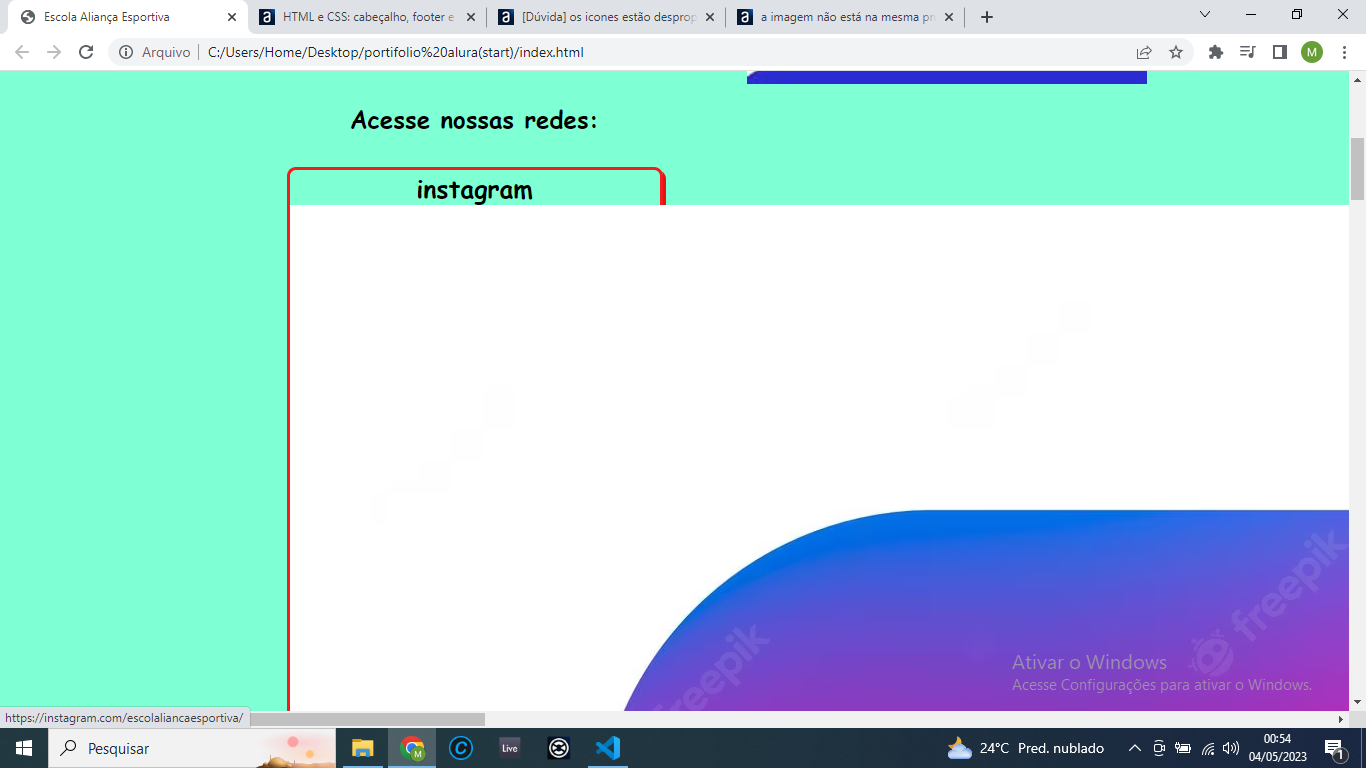The width and height of the screenshot is (1366, 768).
Task: Reload the current page
Action: tap(86, 52)
